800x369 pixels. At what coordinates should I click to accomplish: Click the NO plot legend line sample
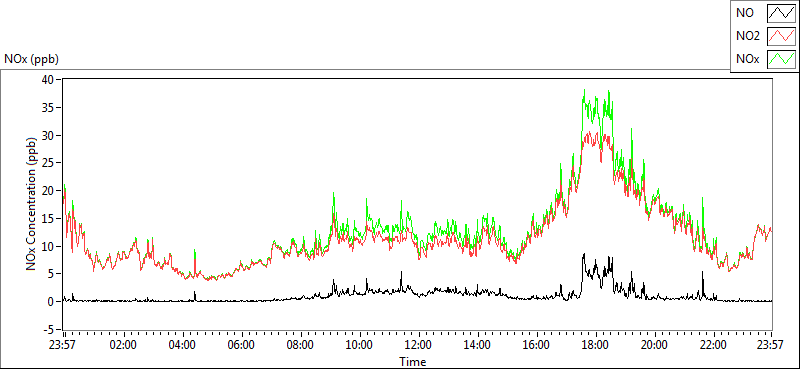coord(782,13)
